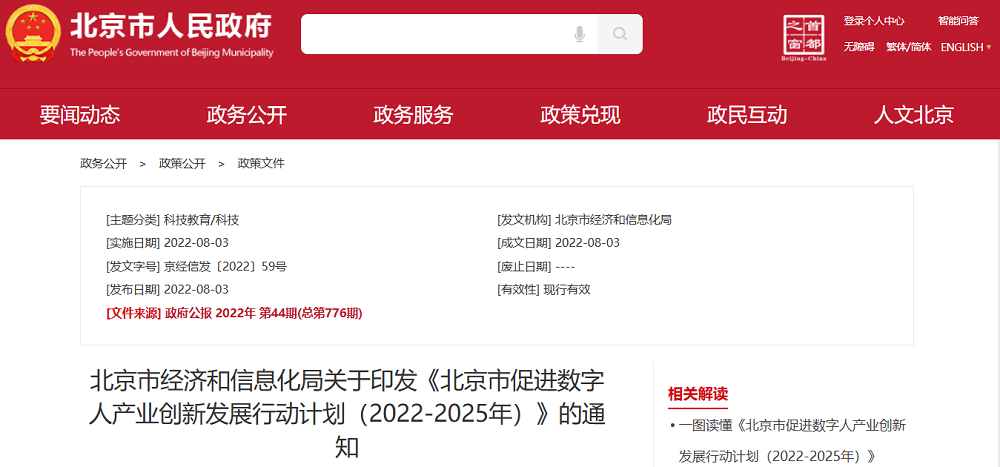Select the 成文日期 2022-08-03 value

[x=587, y=243]
